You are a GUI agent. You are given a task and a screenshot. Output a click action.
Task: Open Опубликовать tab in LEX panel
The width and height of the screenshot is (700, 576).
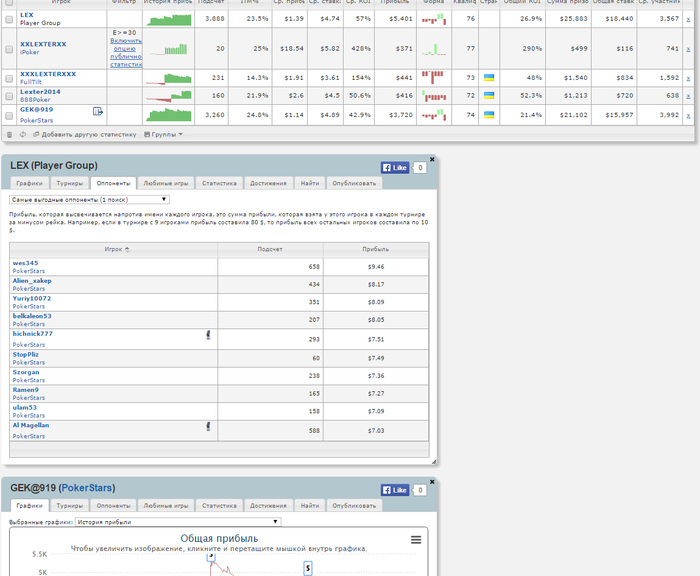(x=354, y=183)
